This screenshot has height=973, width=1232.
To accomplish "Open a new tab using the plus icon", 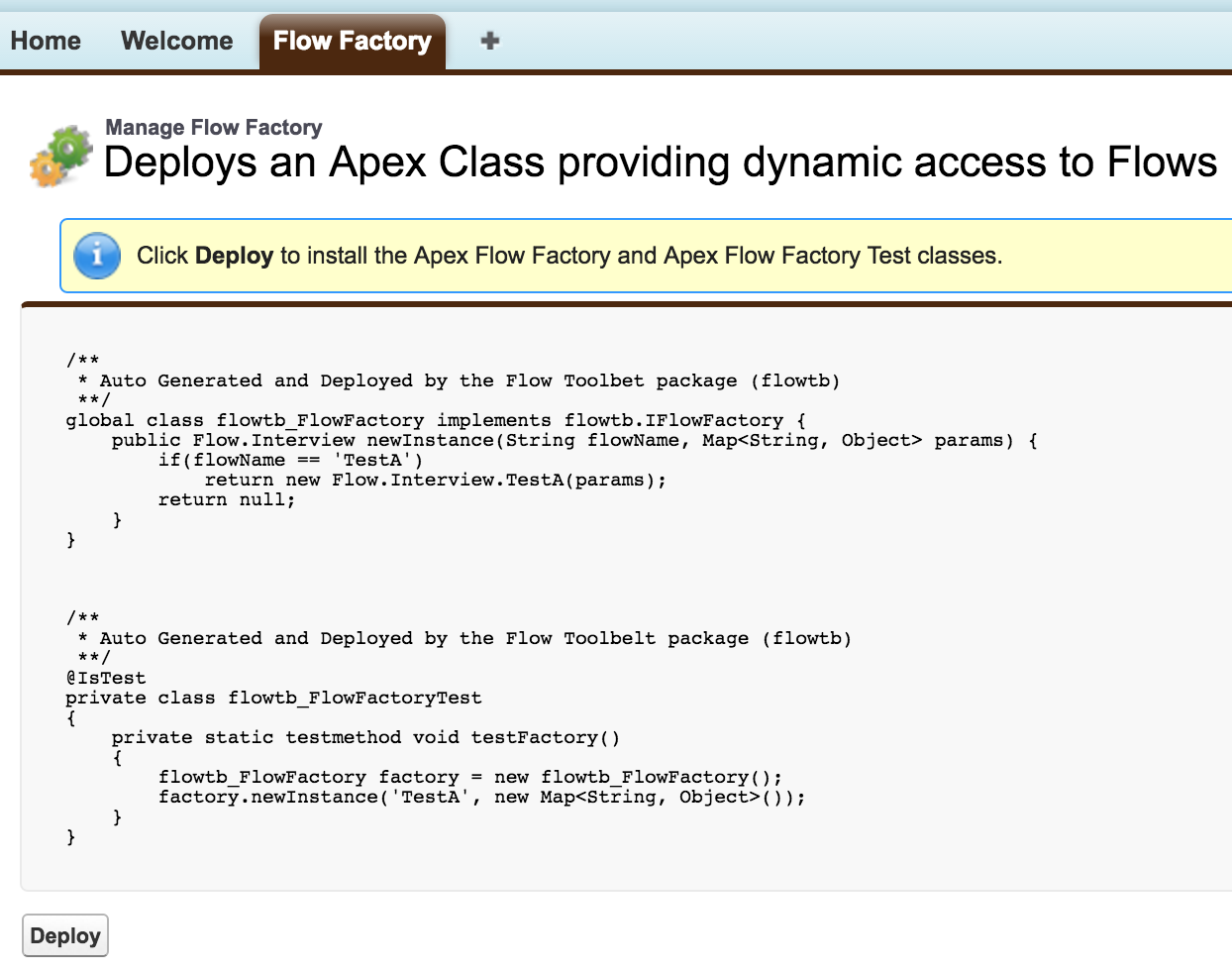I will click(x=489, y=41).
